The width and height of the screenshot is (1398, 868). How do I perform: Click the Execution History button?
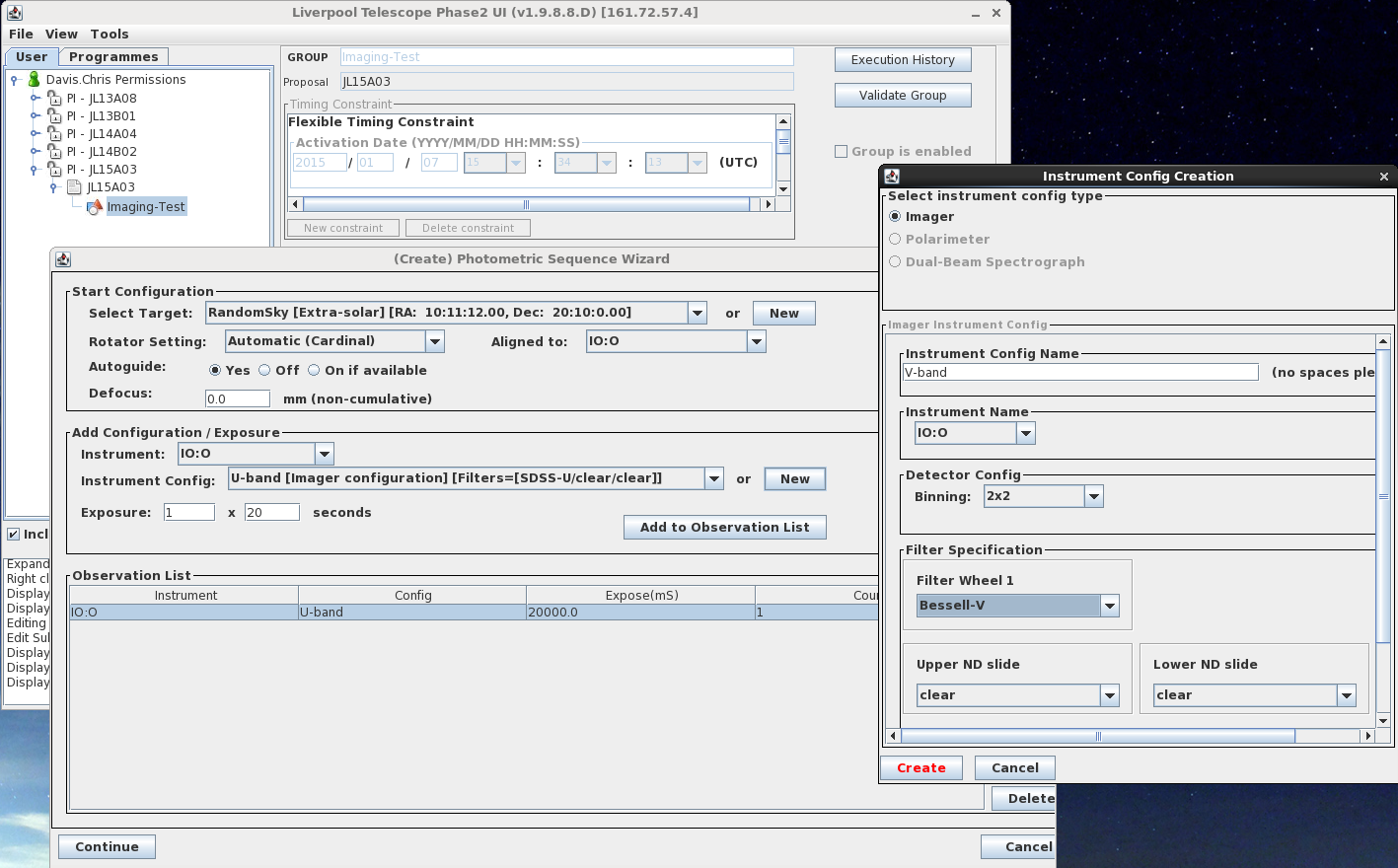click(x=903, y=60)
